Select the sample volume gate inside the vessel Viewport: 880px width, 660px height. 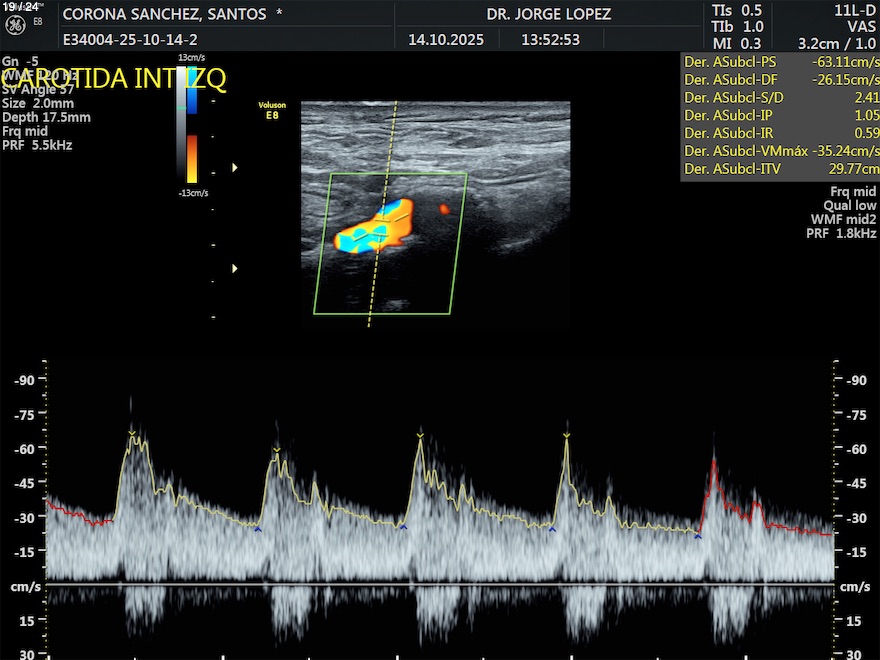(383, 212)
